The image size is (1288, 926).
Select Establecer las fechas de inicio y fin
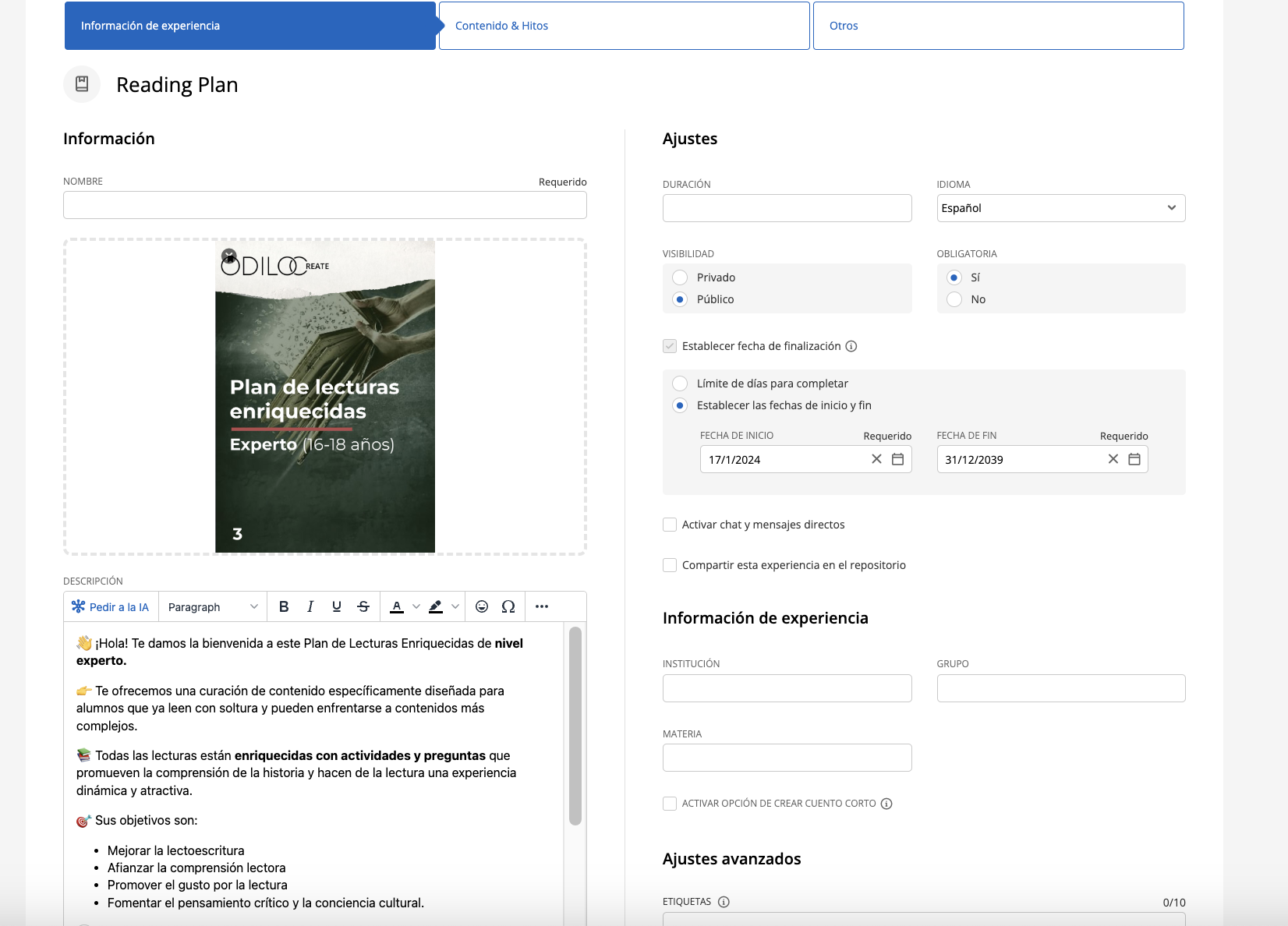pos(680,405)
